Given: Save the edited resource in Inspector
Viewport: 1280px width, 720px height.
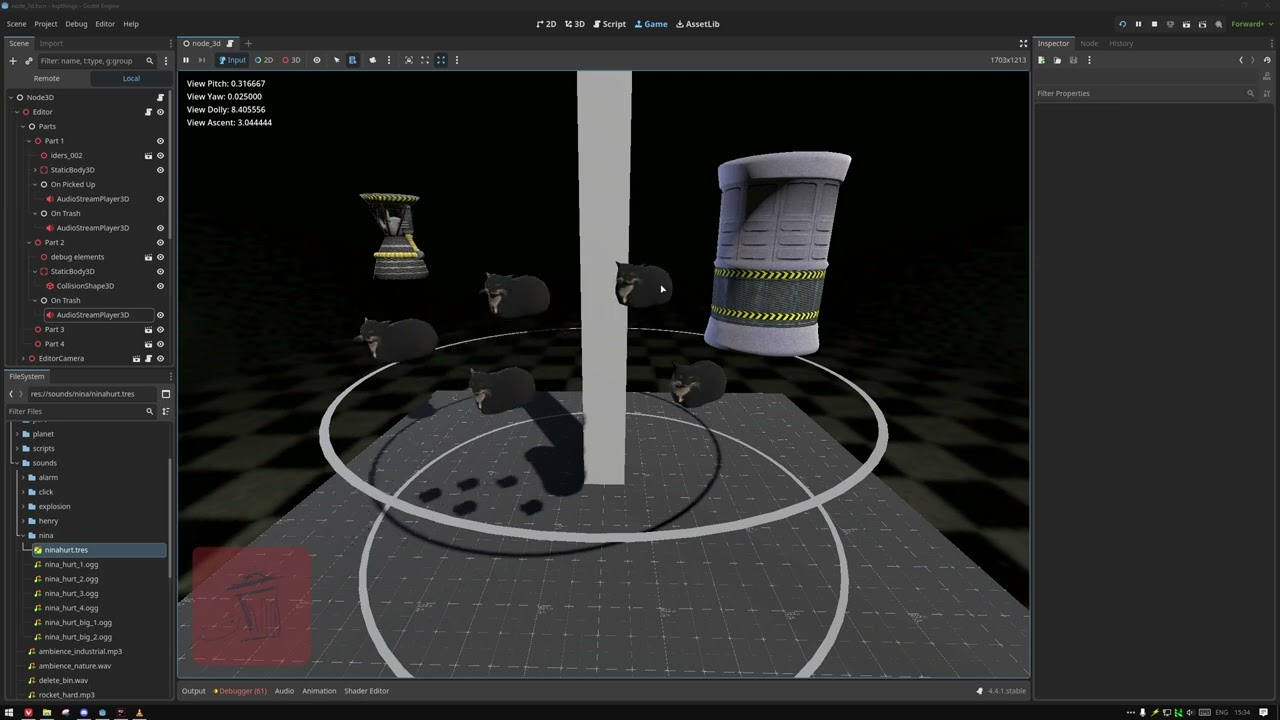Looking at the screenshot, I should [1073, 60].
